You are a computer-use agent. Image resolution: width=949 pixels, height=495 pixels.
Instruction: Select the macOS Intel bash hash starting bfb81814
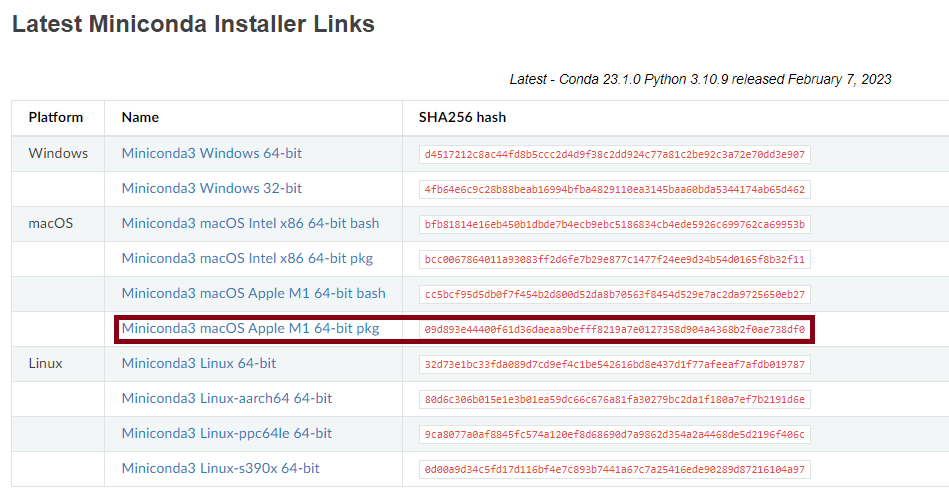[x=614, y=225]
